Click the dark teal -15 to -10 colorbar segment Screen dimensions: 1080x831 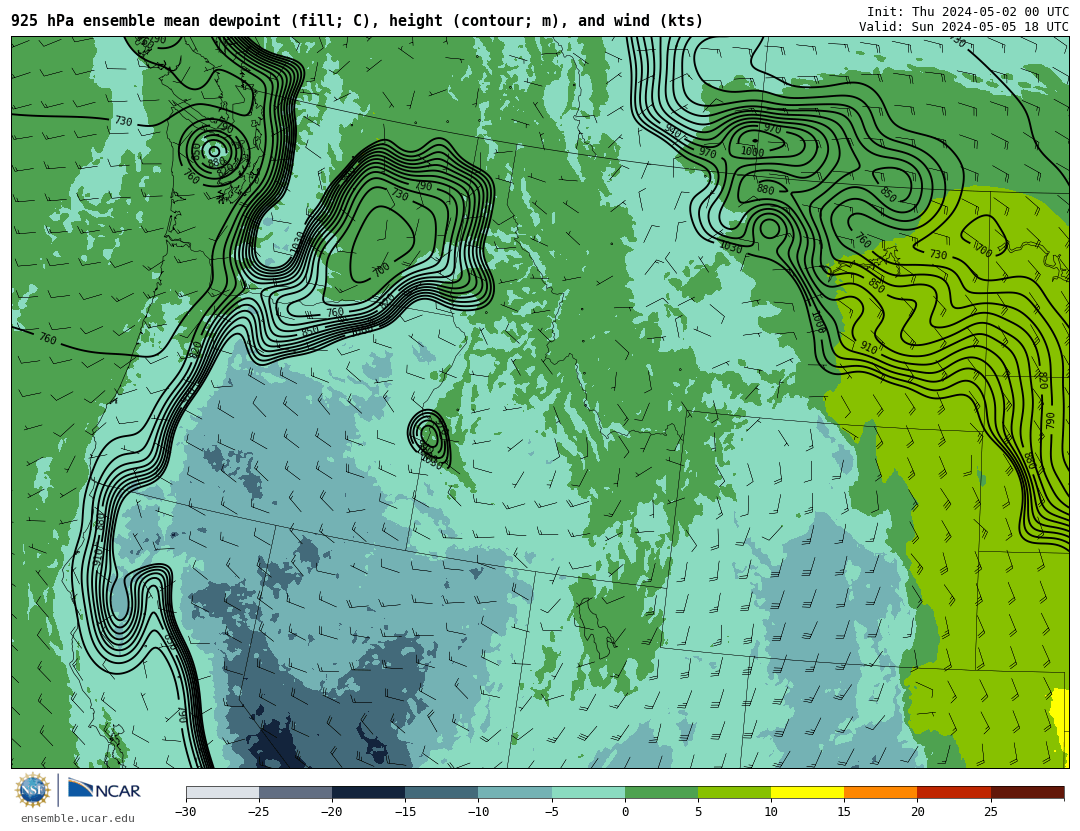(442, 793)
